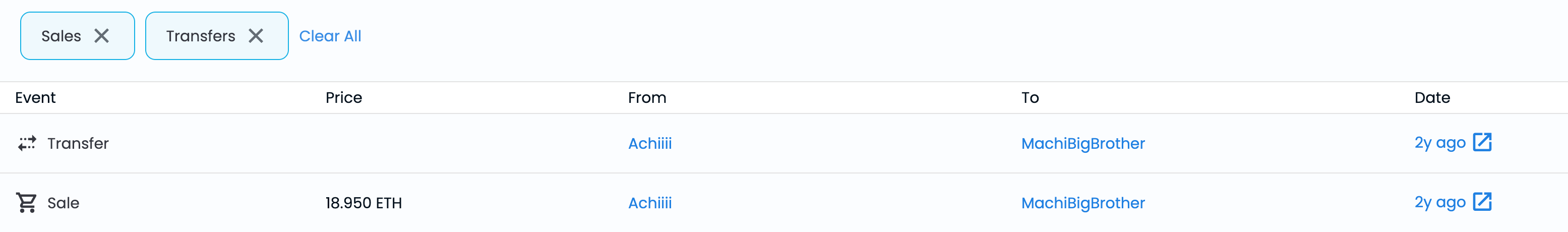Click the Date column header
Screen dimensions: 1568x232
coord(1432,97)
